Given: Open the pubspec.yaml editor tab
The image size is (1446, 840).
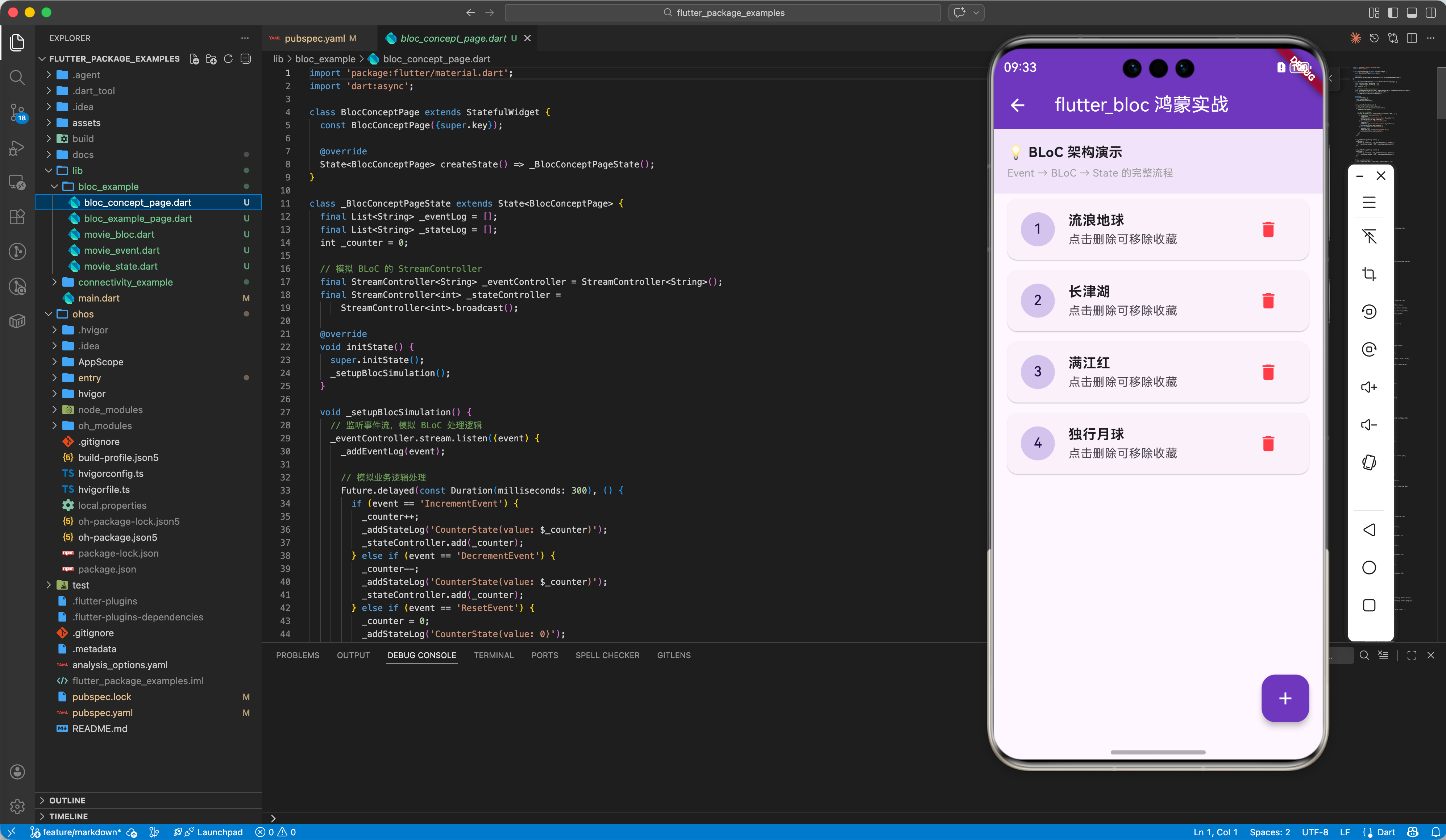Looking at the screenshot, I should point(315,38).
